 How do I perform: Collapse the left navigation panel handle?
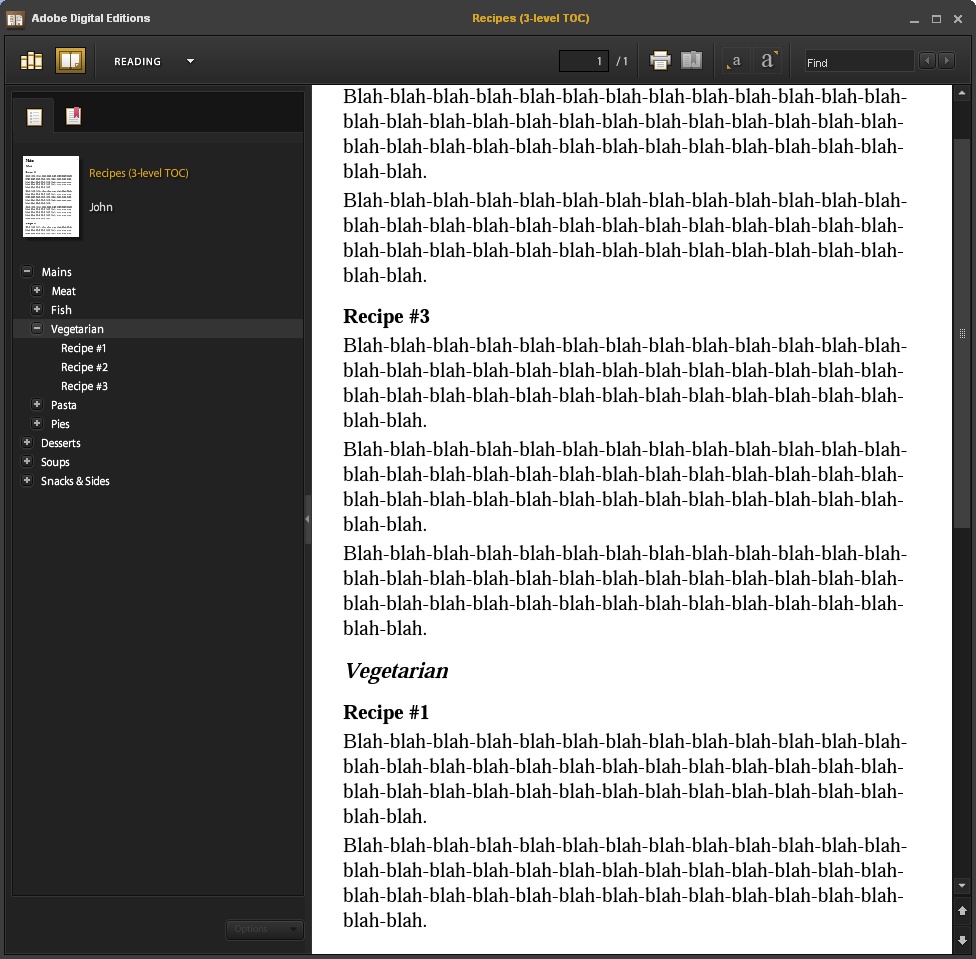(307, 519)
